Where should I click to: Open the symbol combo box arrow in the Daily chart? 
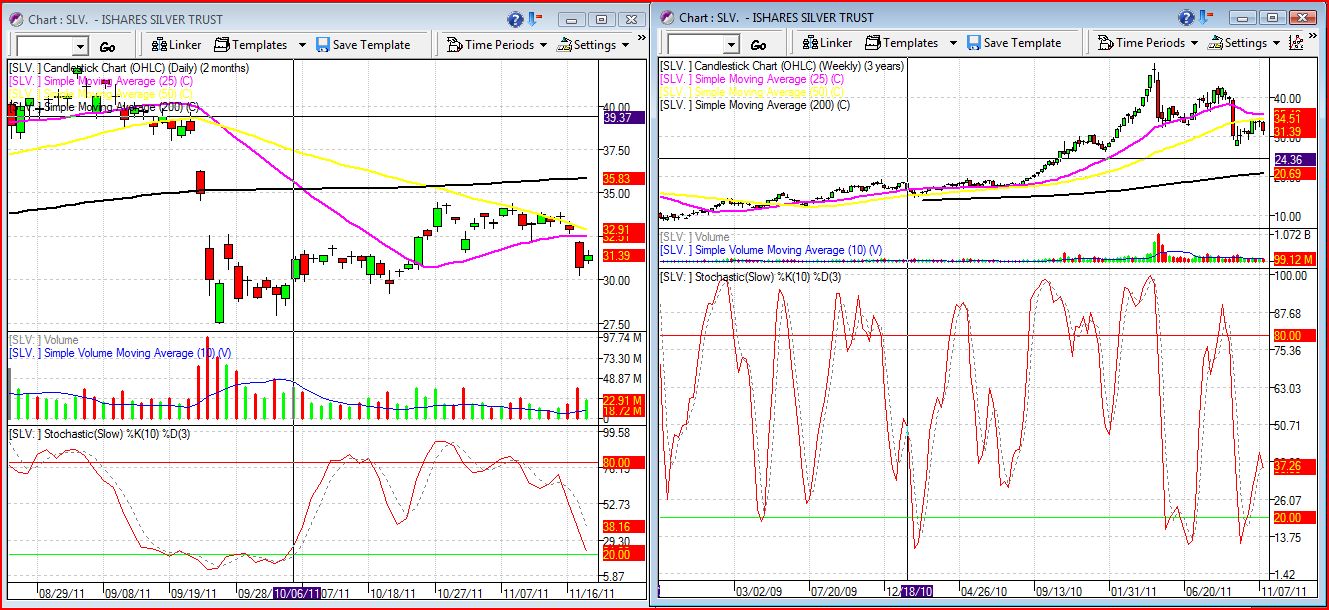pyautogui.click(x=80, y=47)
